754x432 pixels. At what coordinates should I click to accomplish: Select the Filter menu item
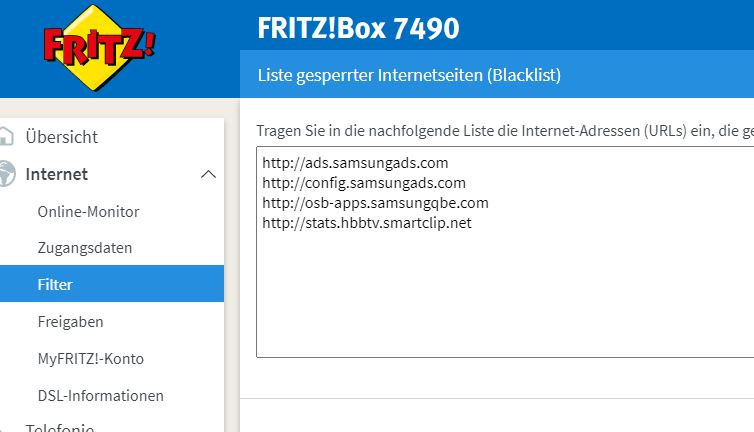coord(112,284)
